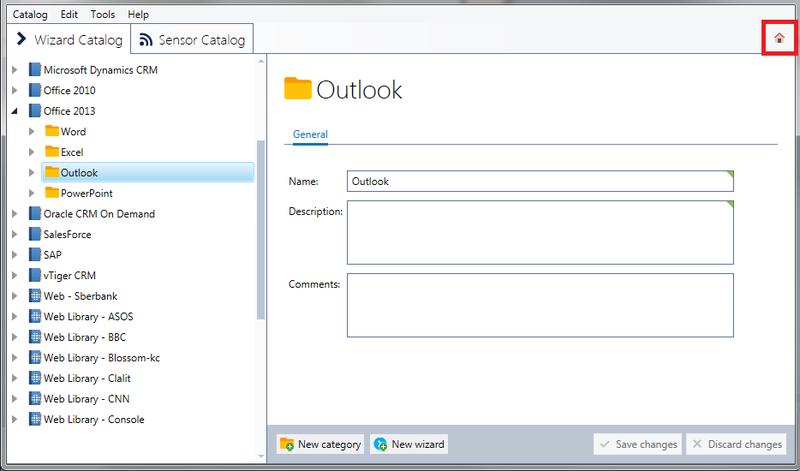Click the SAP book icon

pos(35,255)
